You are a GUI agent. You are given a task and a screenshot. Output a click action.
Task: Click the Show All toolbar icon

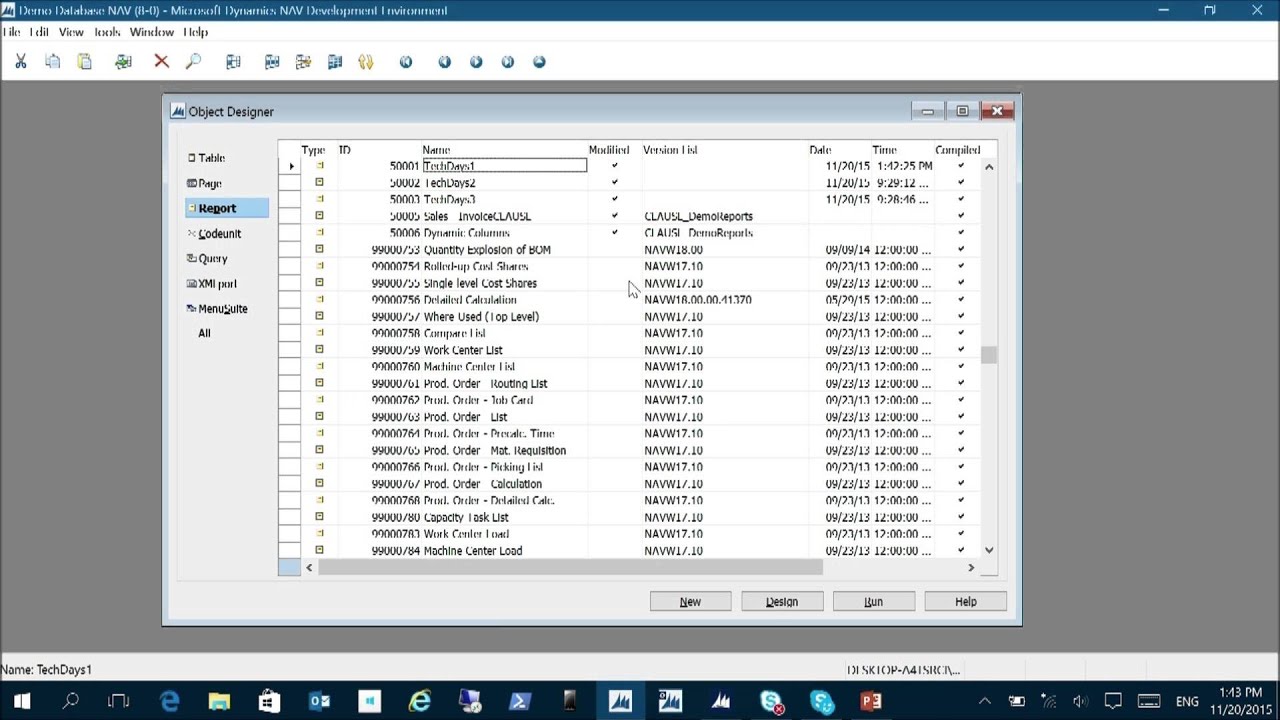(335, 62)
